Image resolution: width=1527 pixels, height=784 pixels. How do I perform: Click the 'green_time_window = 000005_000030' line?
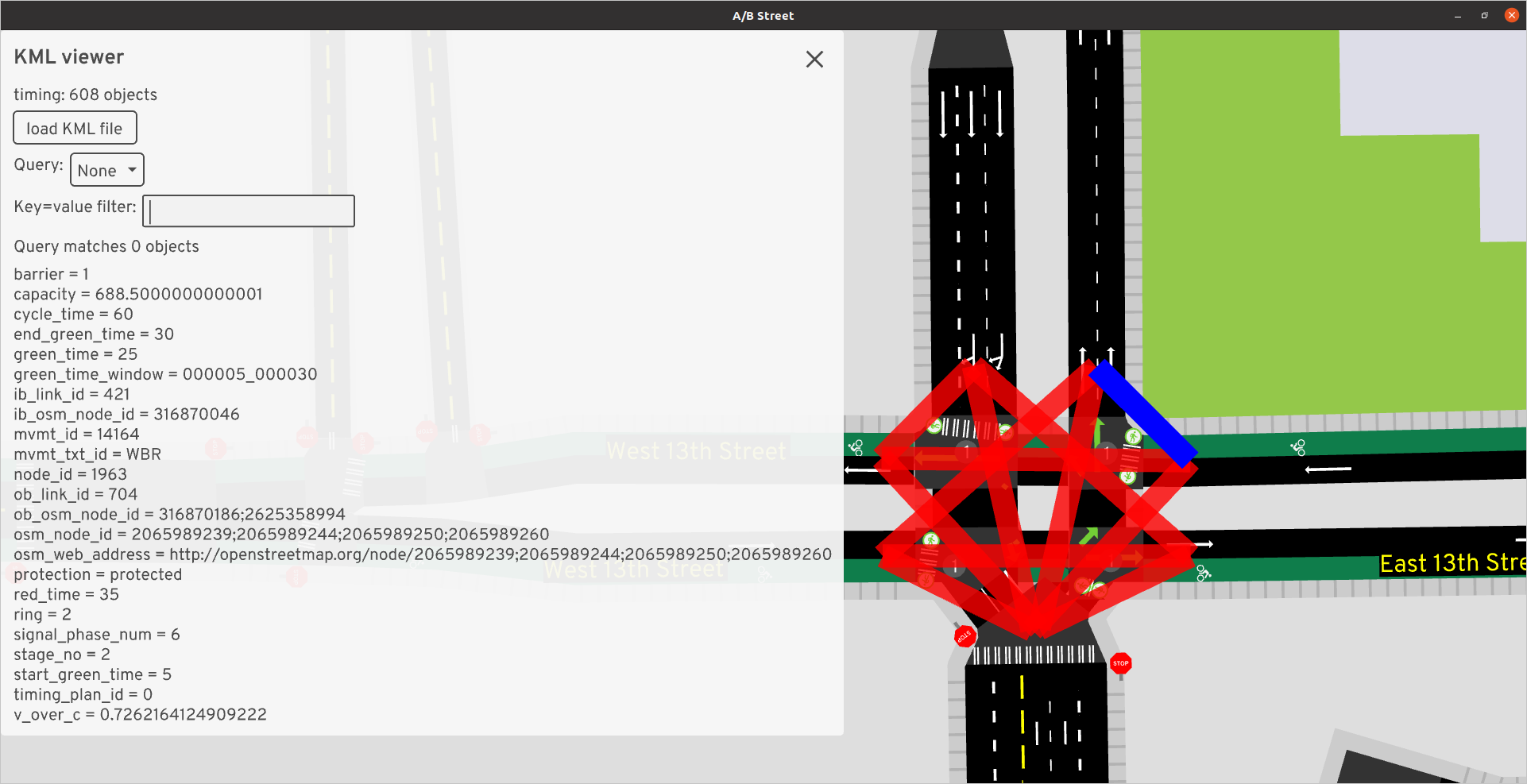pos(165,374)
